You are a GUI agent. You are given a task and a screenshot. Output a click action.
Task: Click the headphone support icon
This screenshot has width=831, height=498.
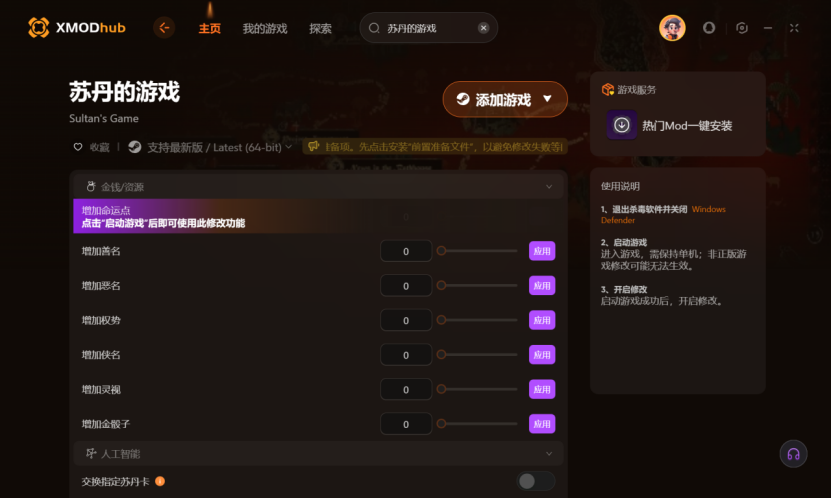[793, 454]
